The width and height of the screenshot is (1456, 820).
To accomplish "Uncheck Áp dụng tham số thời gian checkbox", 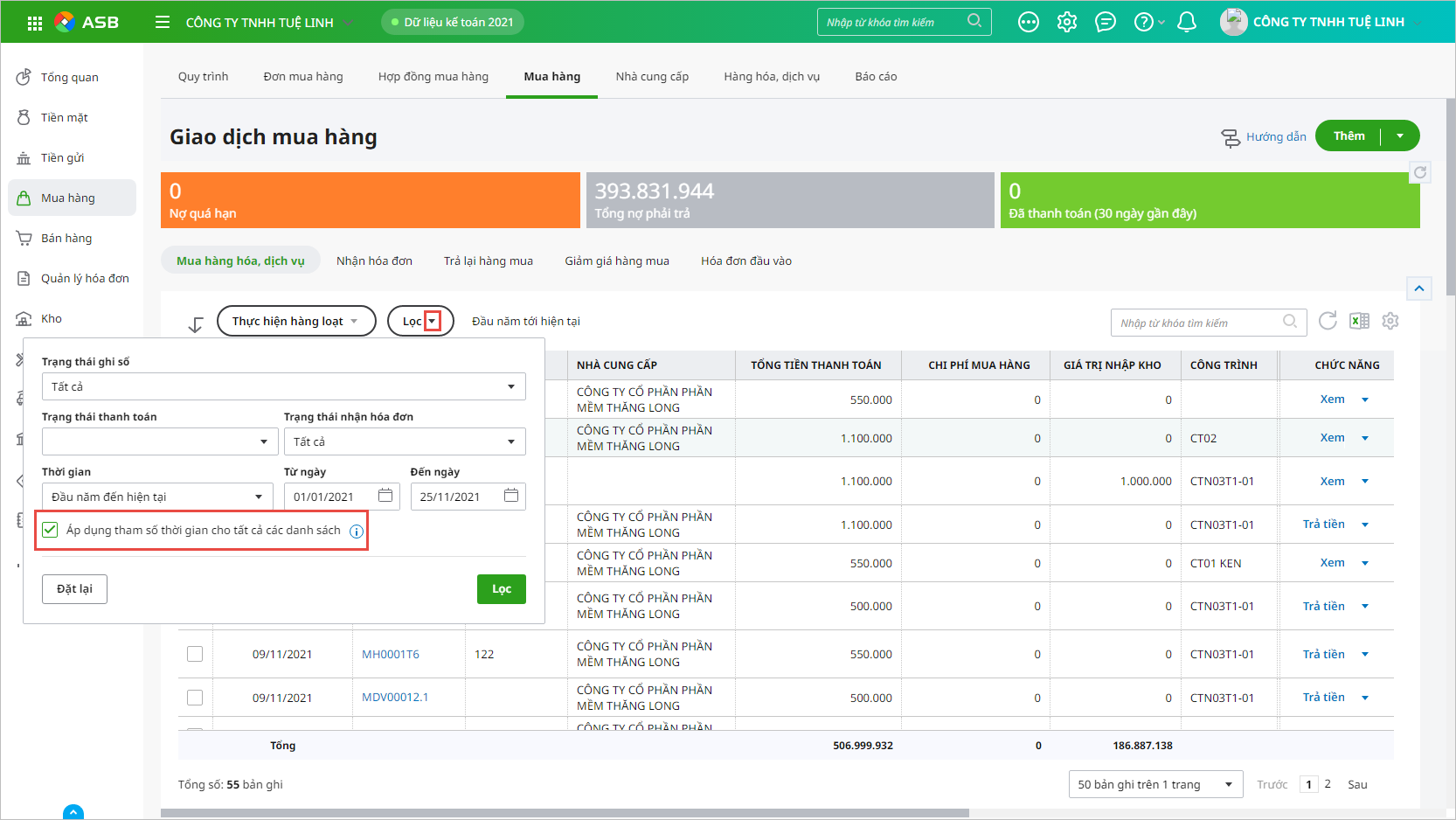I will 51,531.
